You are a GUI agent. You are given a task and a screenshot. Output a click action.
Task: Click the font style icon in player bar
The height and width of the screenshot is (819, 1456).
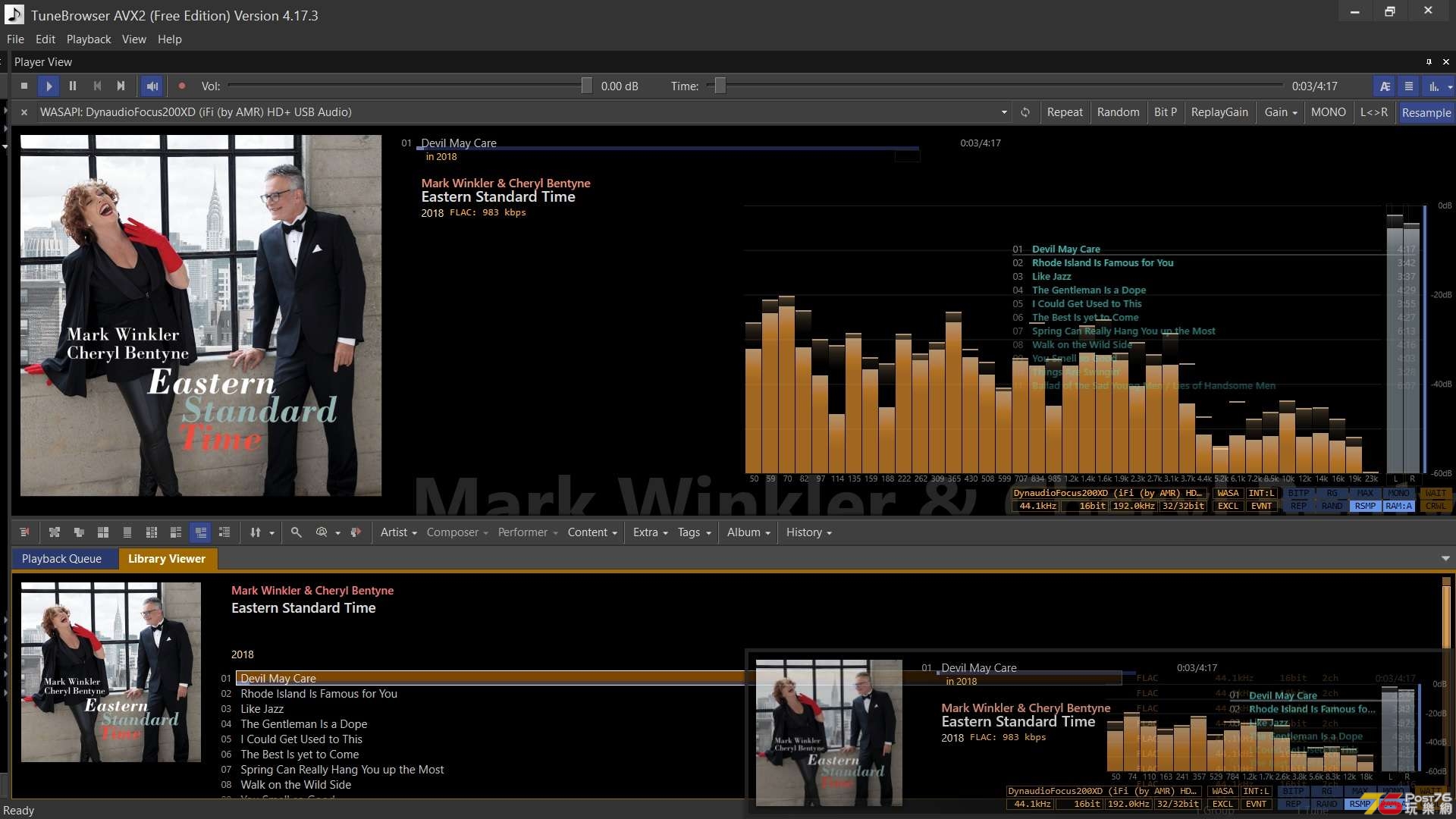tap(1385, 86)
